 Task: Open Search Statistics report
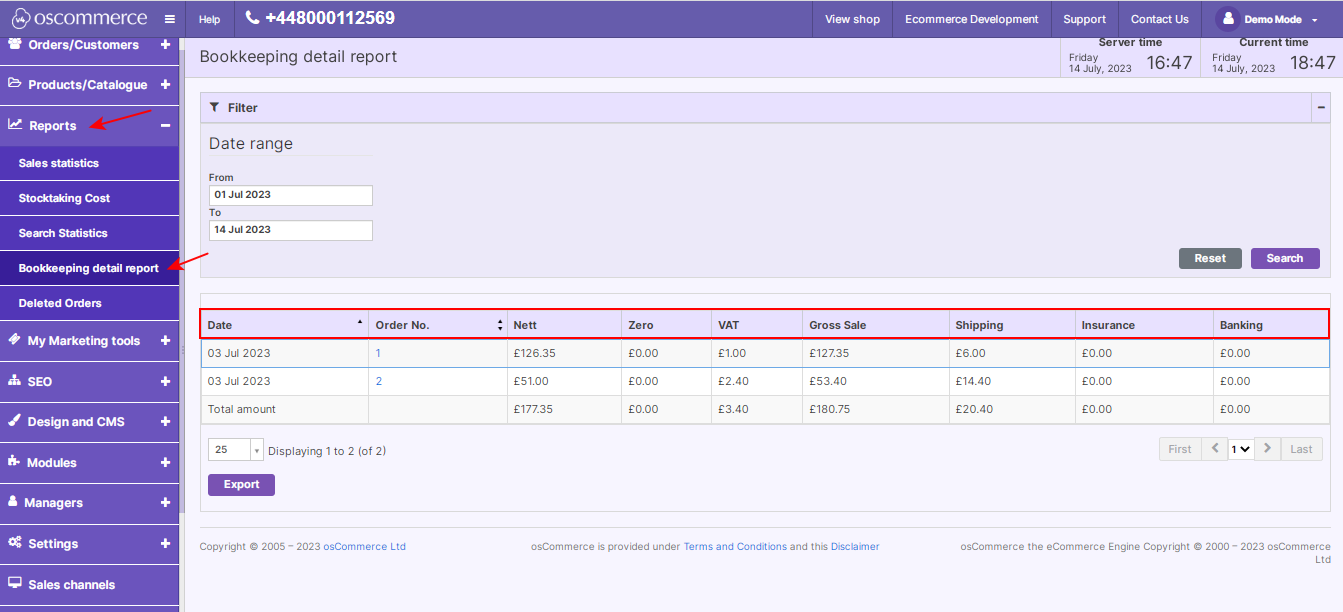90,233
